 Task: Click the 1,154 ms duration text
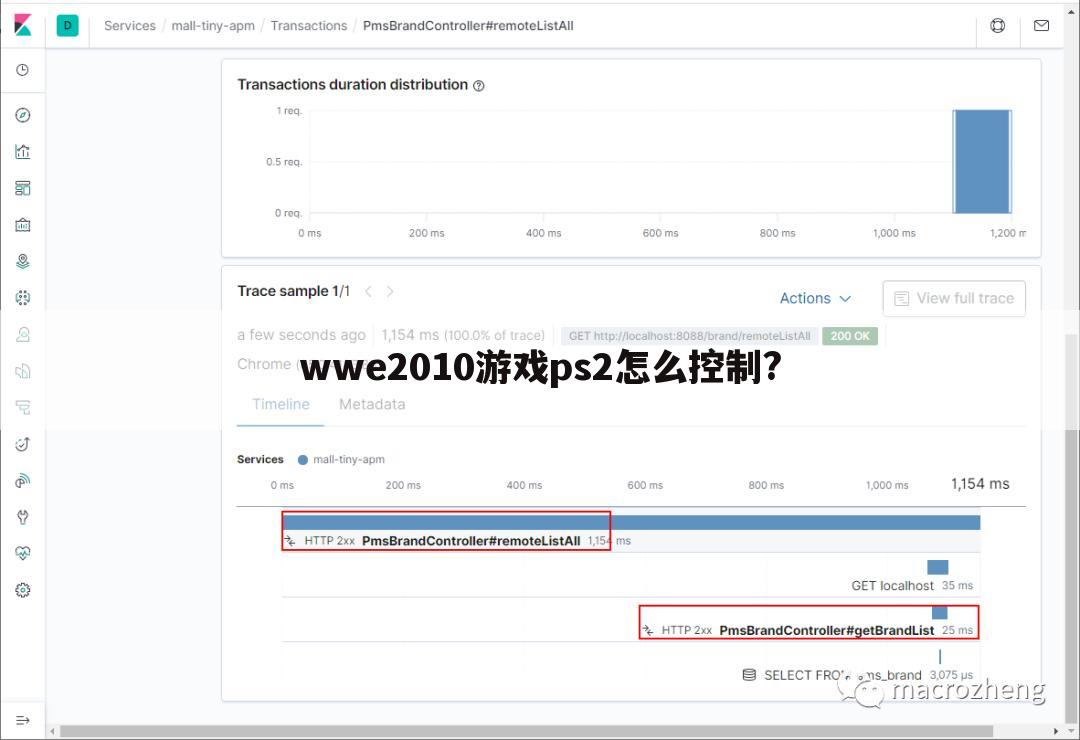click(x=410, y=336)
